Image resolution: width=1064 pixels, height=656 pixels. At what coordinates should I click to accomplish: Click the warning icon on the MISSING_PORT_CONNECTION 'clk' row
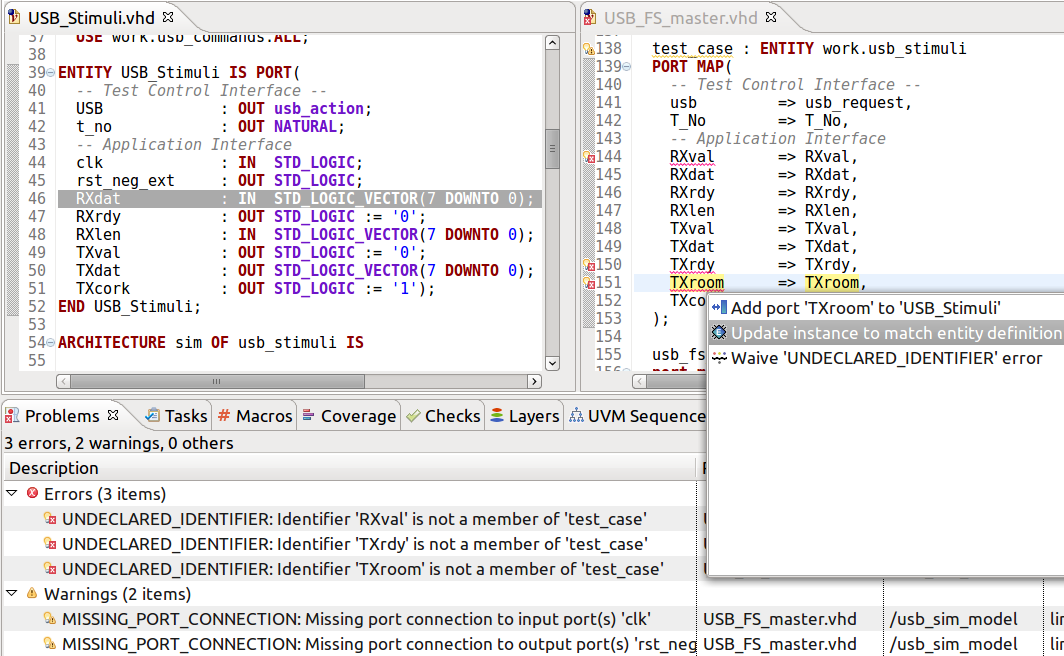[50, 618]
